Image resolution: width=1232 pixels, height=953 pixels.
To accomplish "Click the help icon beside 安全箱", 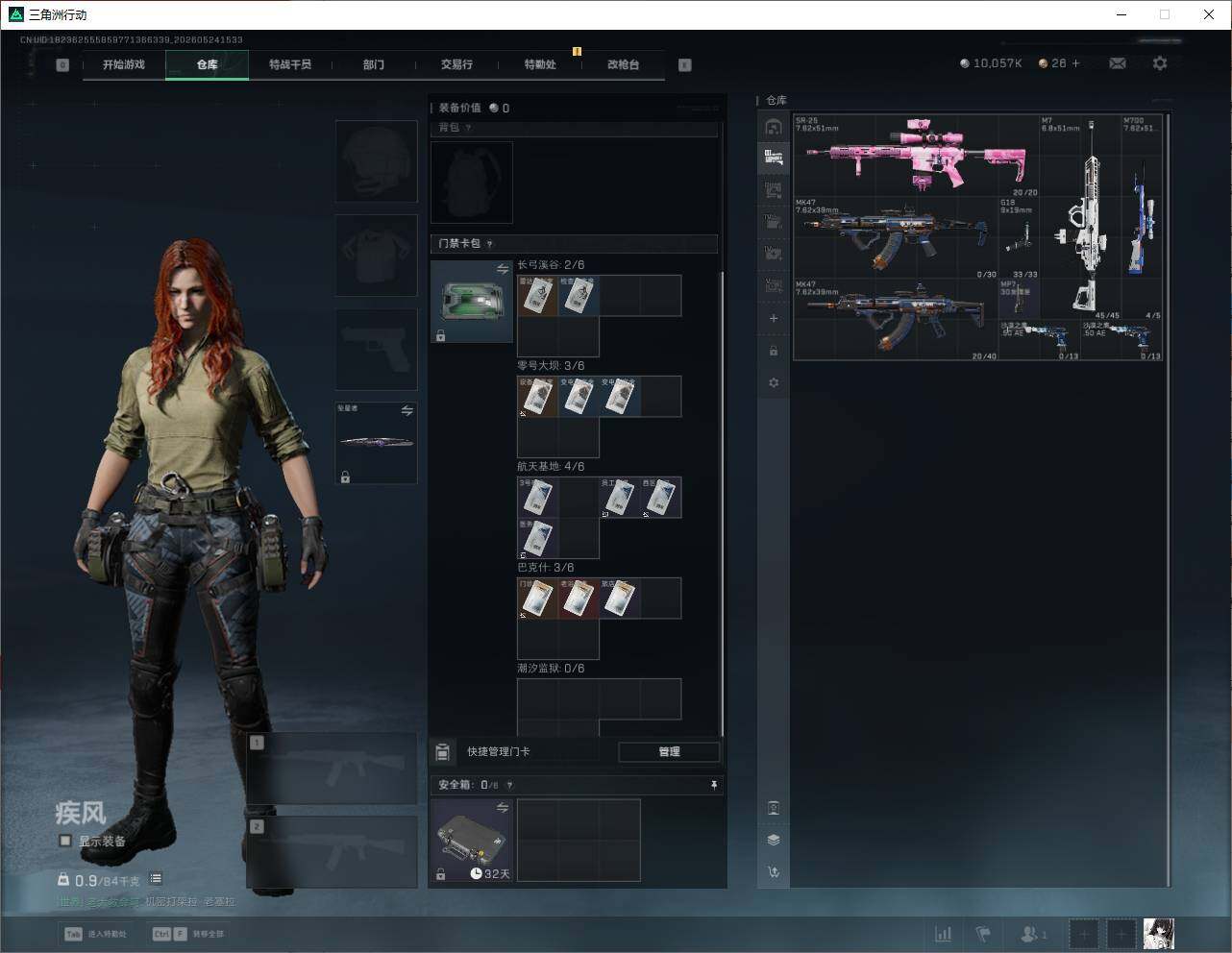I will [x=509, y=785].
